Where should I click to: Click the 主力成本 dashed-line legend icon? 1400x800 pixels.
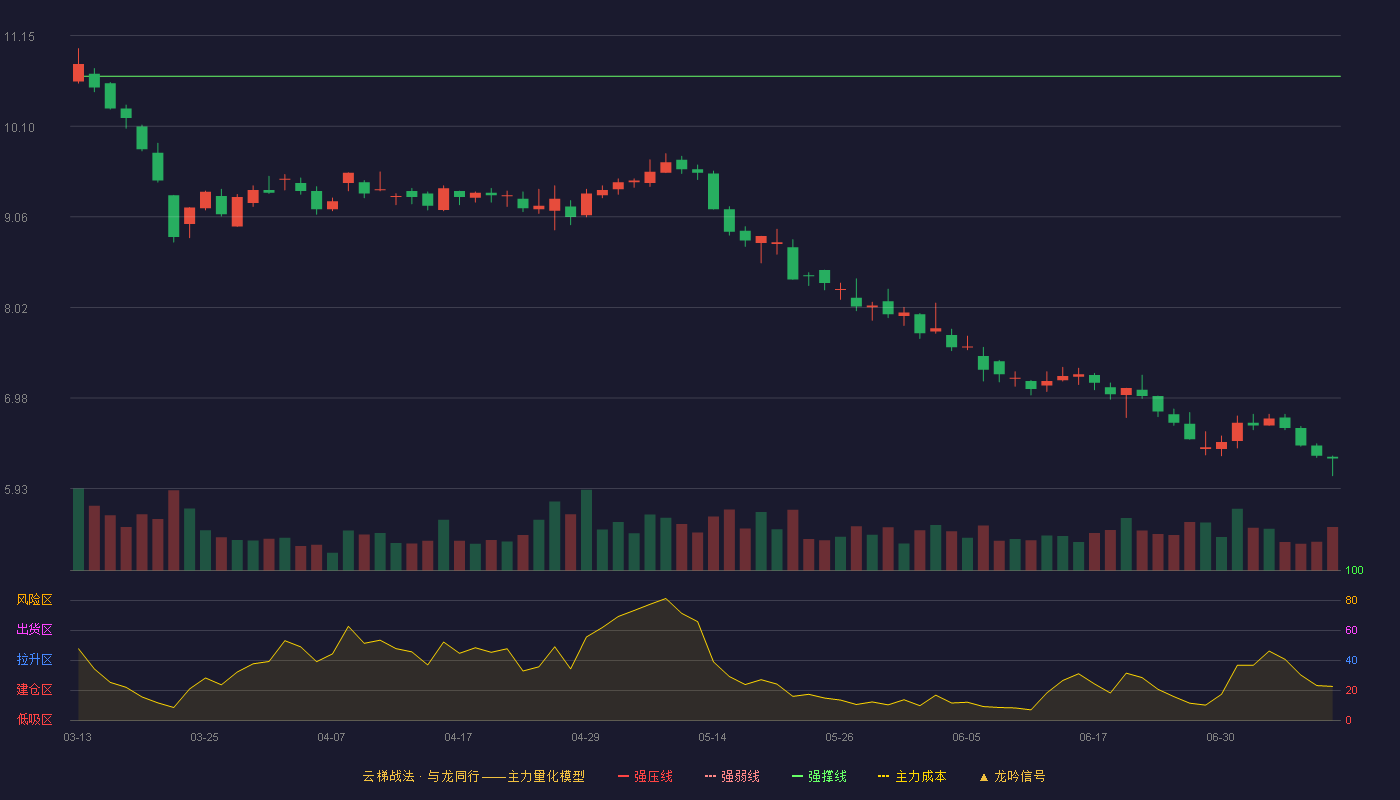pyautogui.click(x=883, y=776)
